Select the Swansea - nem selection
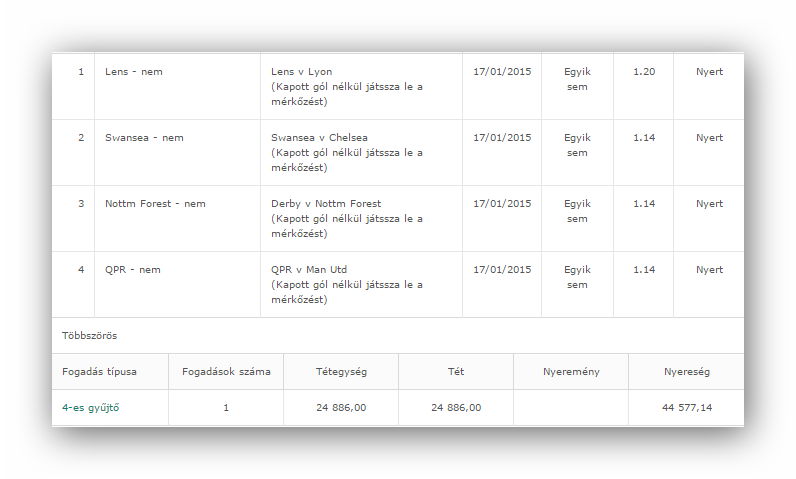Screen dimensions: 796x479 click(x=142, y=138)
